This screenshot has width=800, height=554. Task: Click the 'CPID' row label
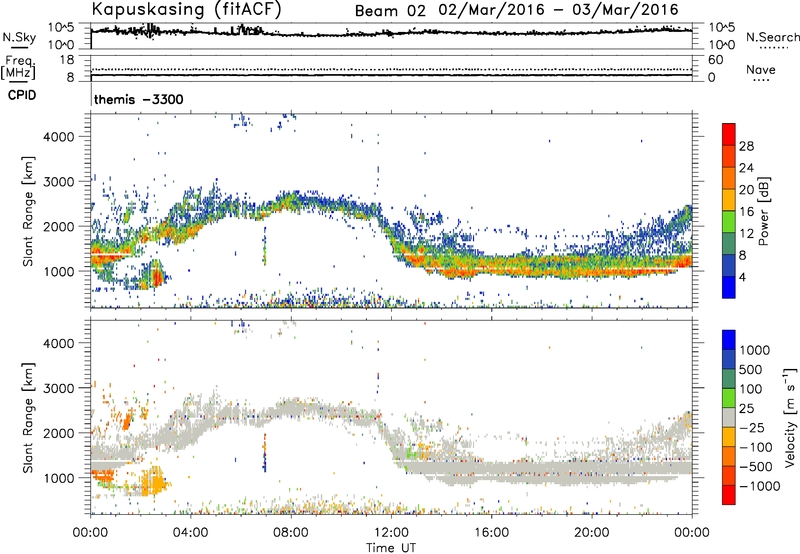point(22,95)
